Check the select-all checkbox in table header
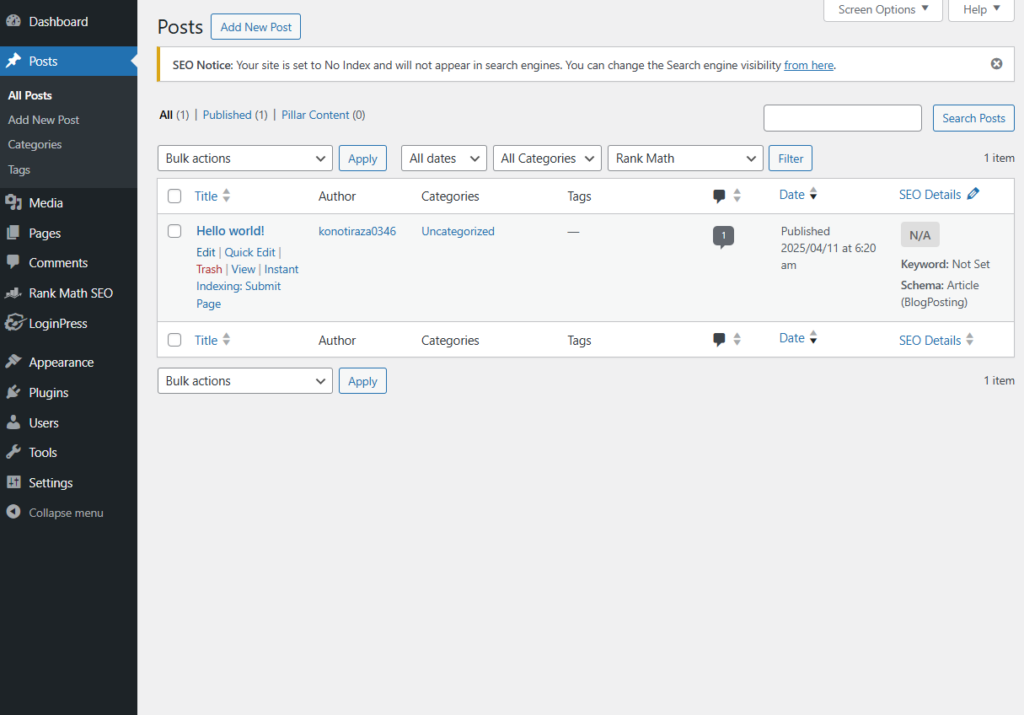Image resolution: width=1024 pixels, height=715 pixels. point(174,196)
